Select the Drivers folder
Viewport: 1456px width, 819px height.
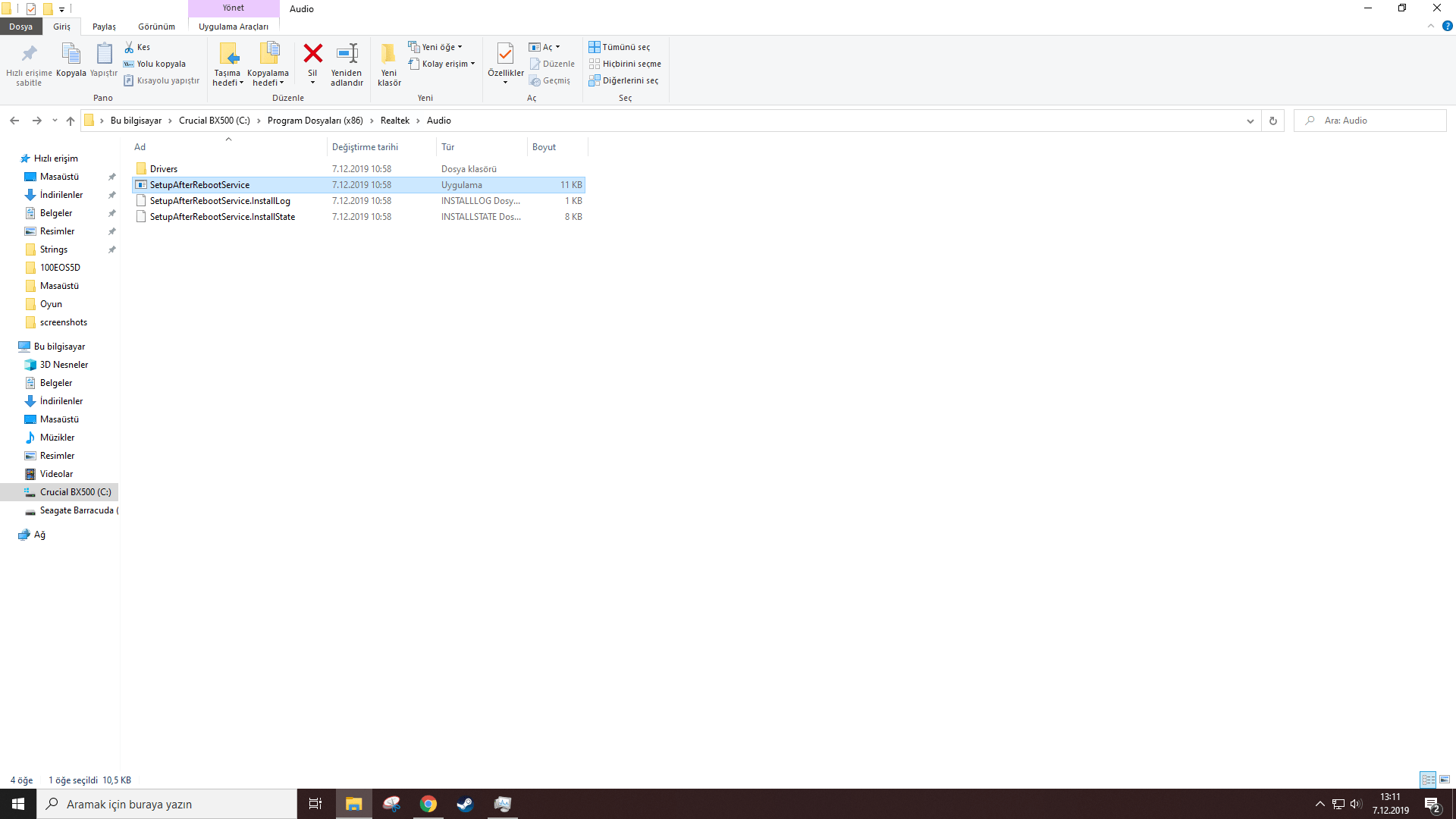[164, 169]
